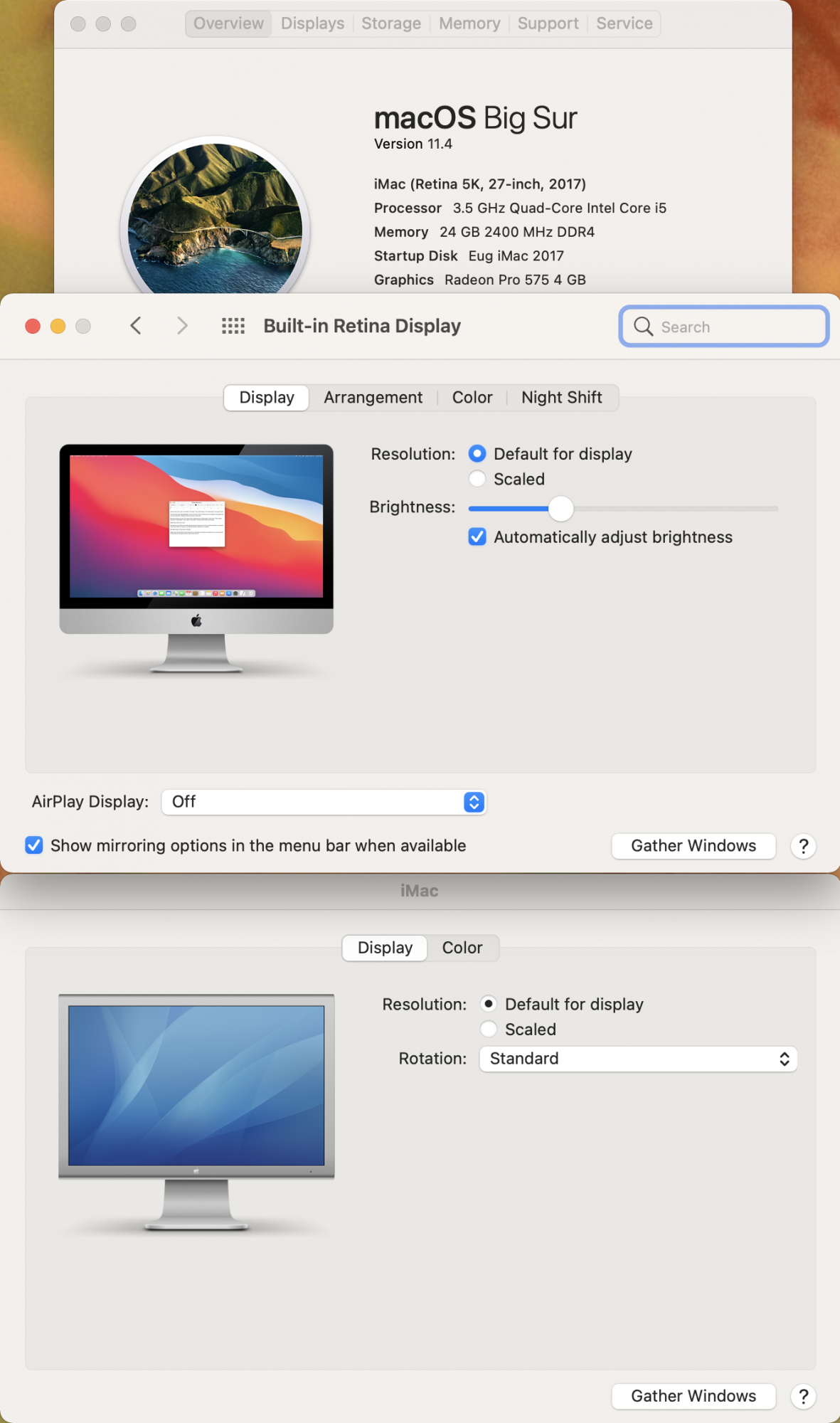
Task: Open the Storage tab in About This Mac
Action: pyautogui.click(x=391, y=23)
